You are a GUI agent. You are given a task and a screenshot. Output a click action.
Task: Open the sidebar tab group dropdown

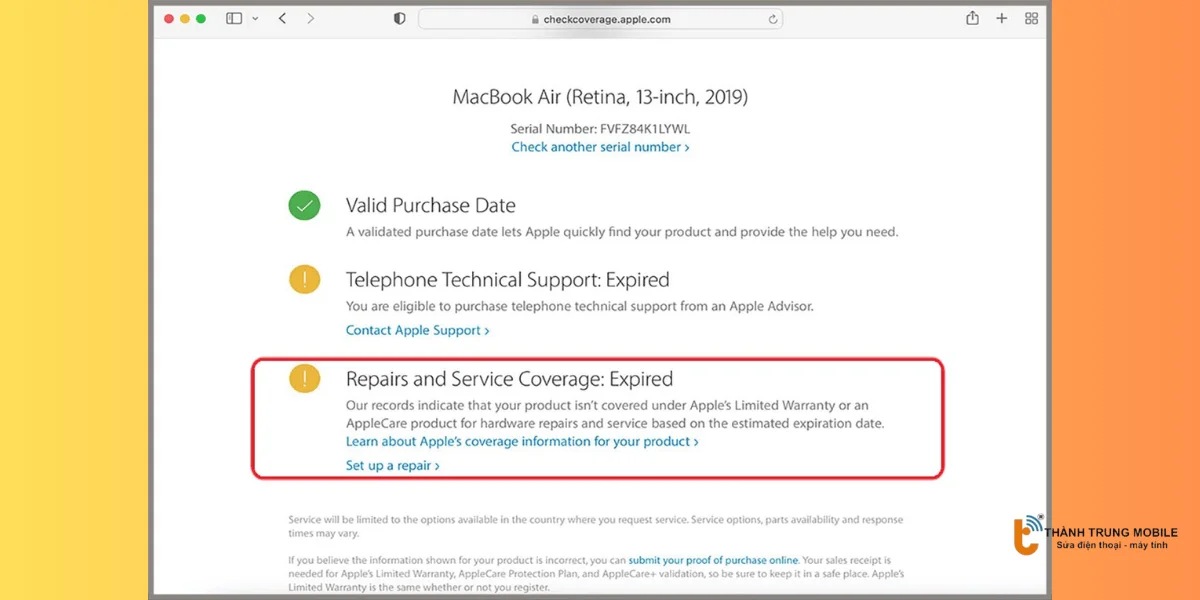click(x=256, y=19)
